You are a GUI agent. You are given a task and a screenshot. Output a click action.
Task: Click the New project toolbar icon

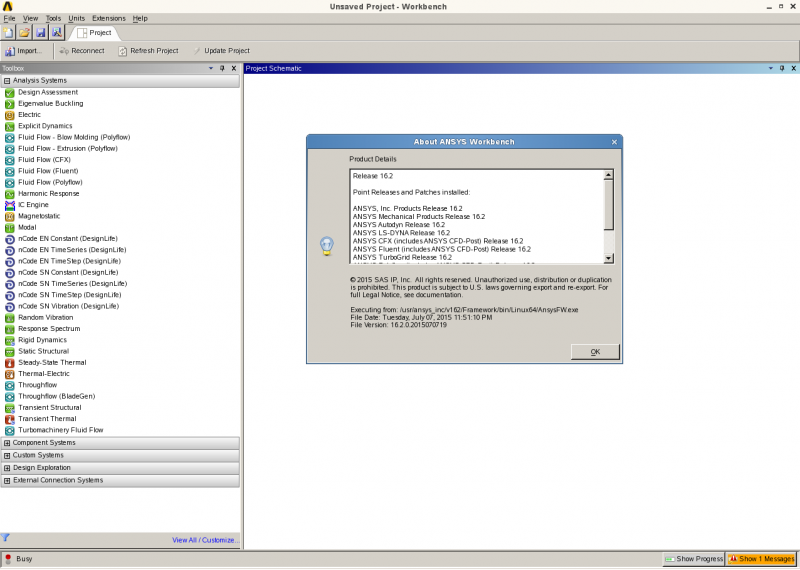(x=8, y=33)
